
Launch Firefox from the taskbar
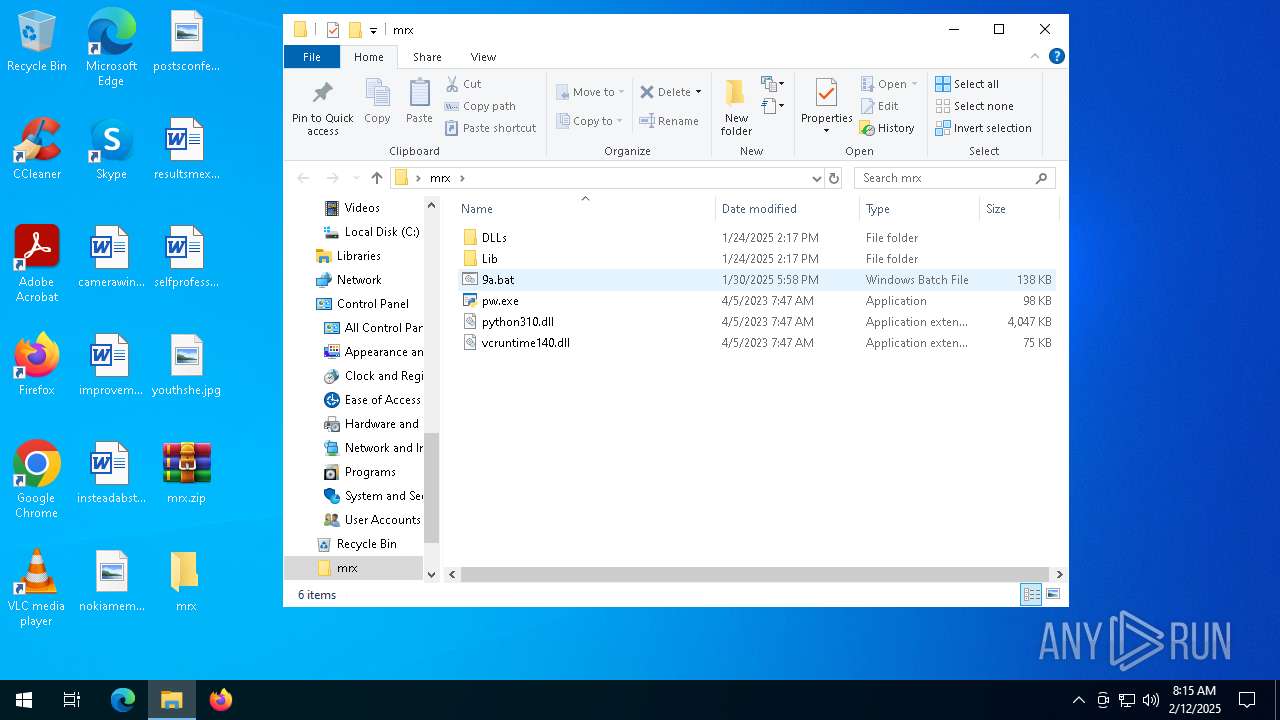click(x=221, y=700)
